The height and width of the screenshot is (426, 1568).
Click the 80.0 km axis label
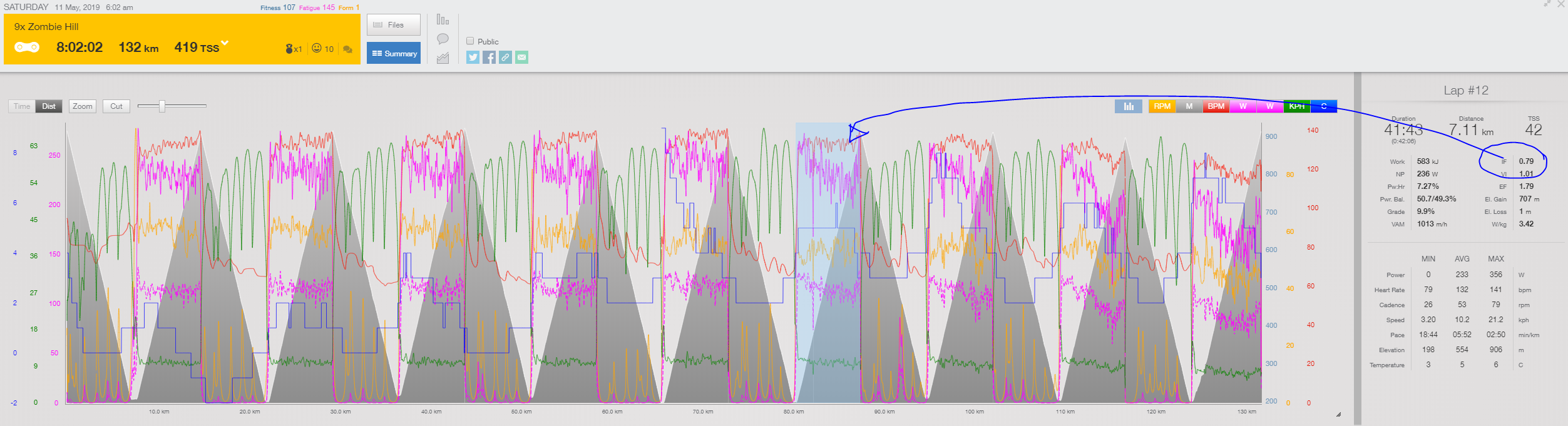[793, 412]
